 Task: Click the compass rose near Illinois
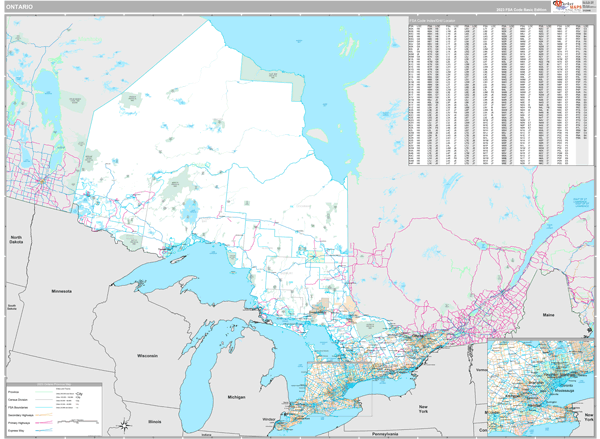click(x=122, y=426)
